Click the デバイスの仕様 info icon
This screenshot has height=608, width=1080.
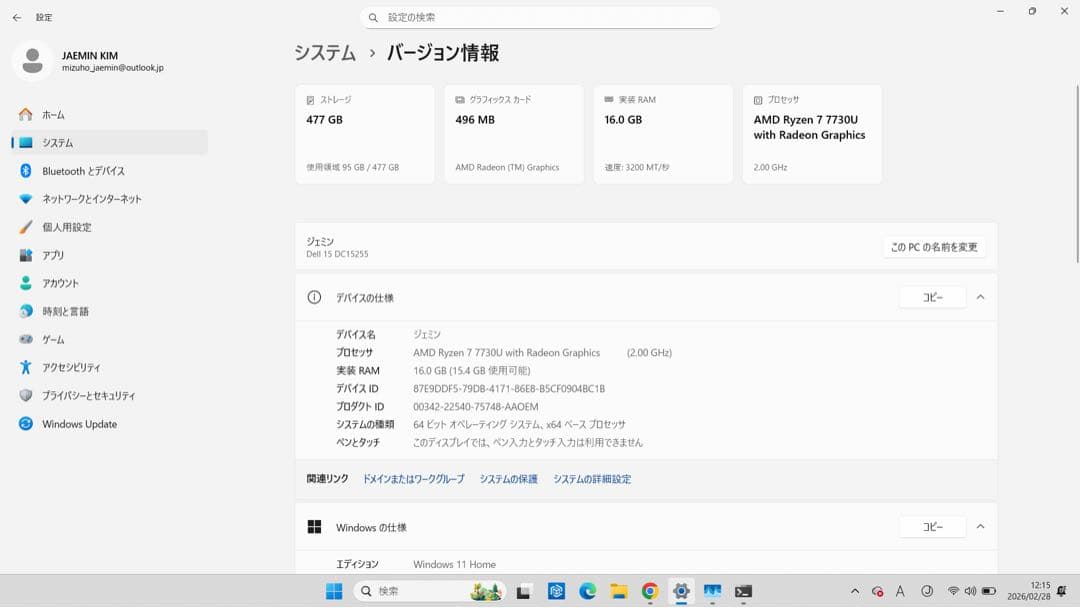(314, 297)
